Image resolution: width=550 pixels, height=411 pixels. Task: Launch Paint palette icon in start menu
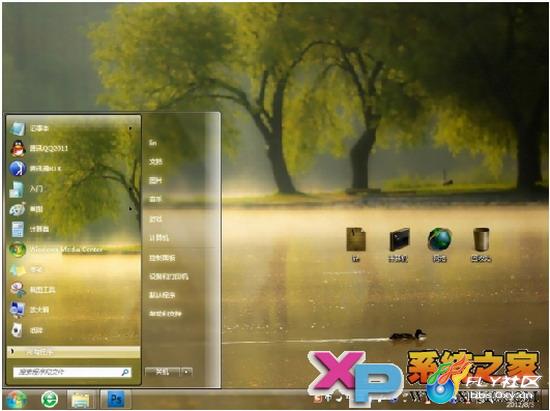click(x=17, y=209)
